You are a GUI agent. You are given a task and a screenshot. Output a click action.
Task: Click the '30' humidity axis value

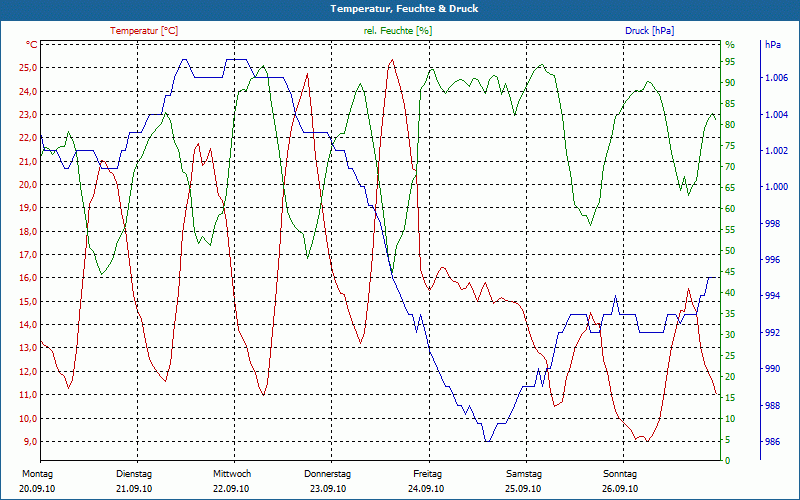(730, 335)
